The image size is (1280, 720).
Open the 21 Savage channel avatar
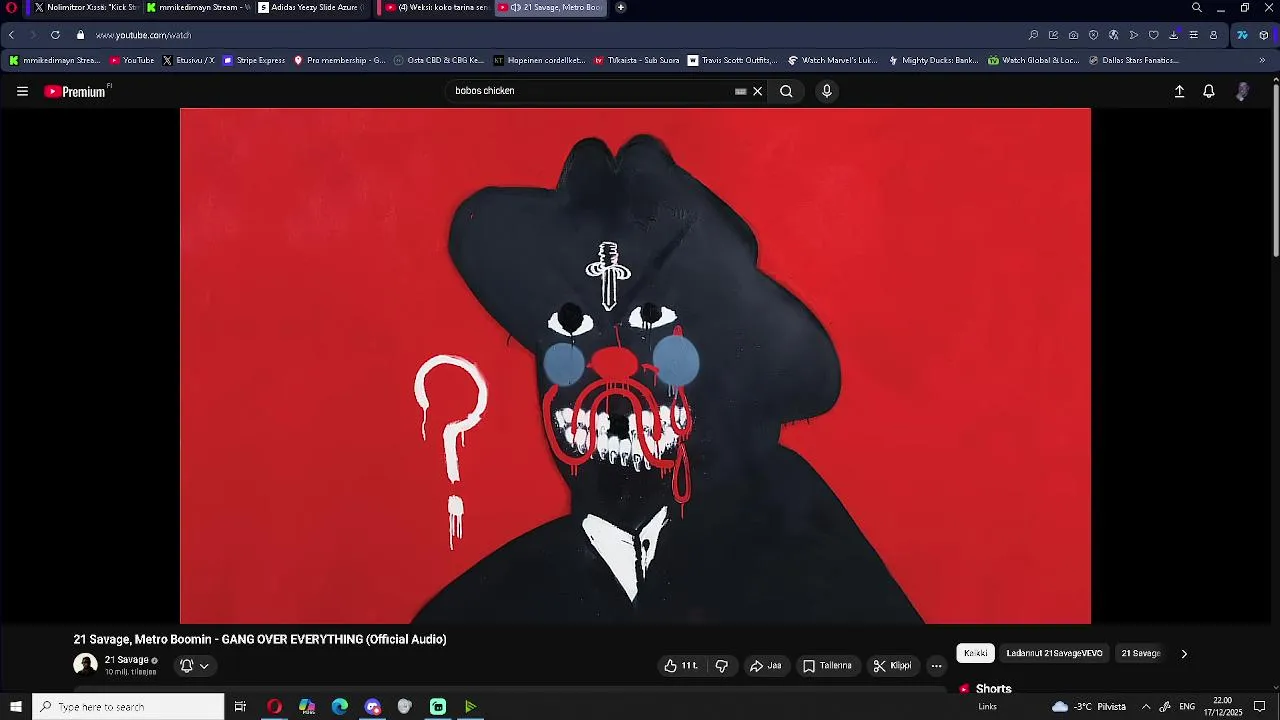coord(86,665)
